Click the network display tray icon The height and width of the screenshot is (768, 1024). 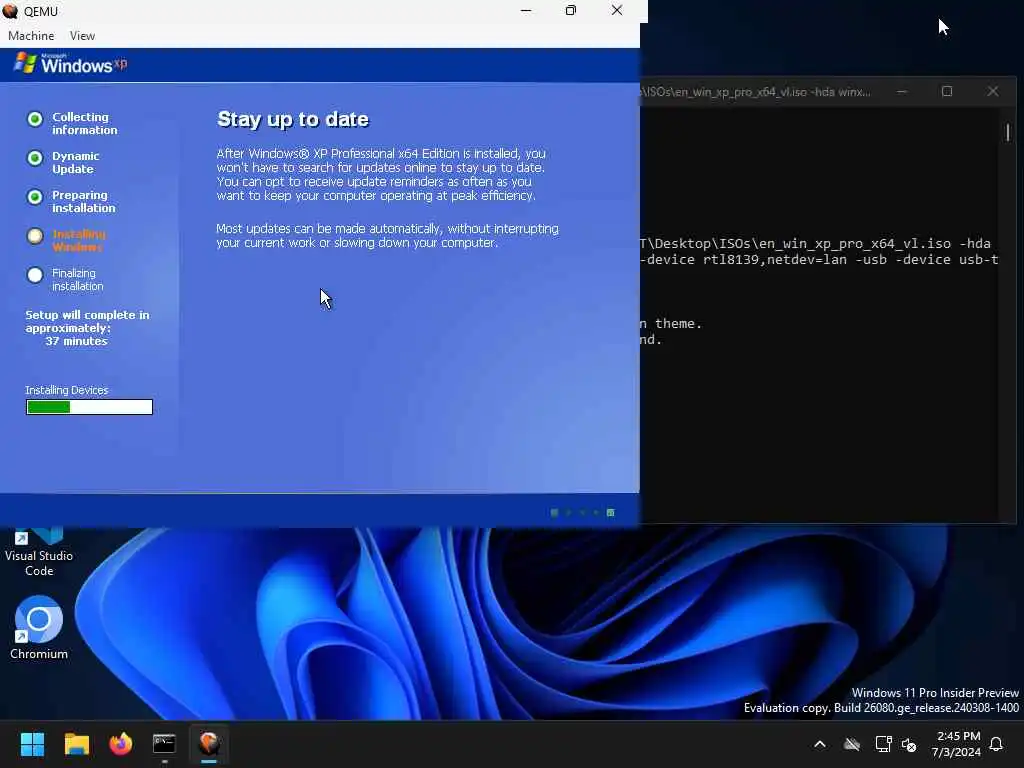pos(883,744)
